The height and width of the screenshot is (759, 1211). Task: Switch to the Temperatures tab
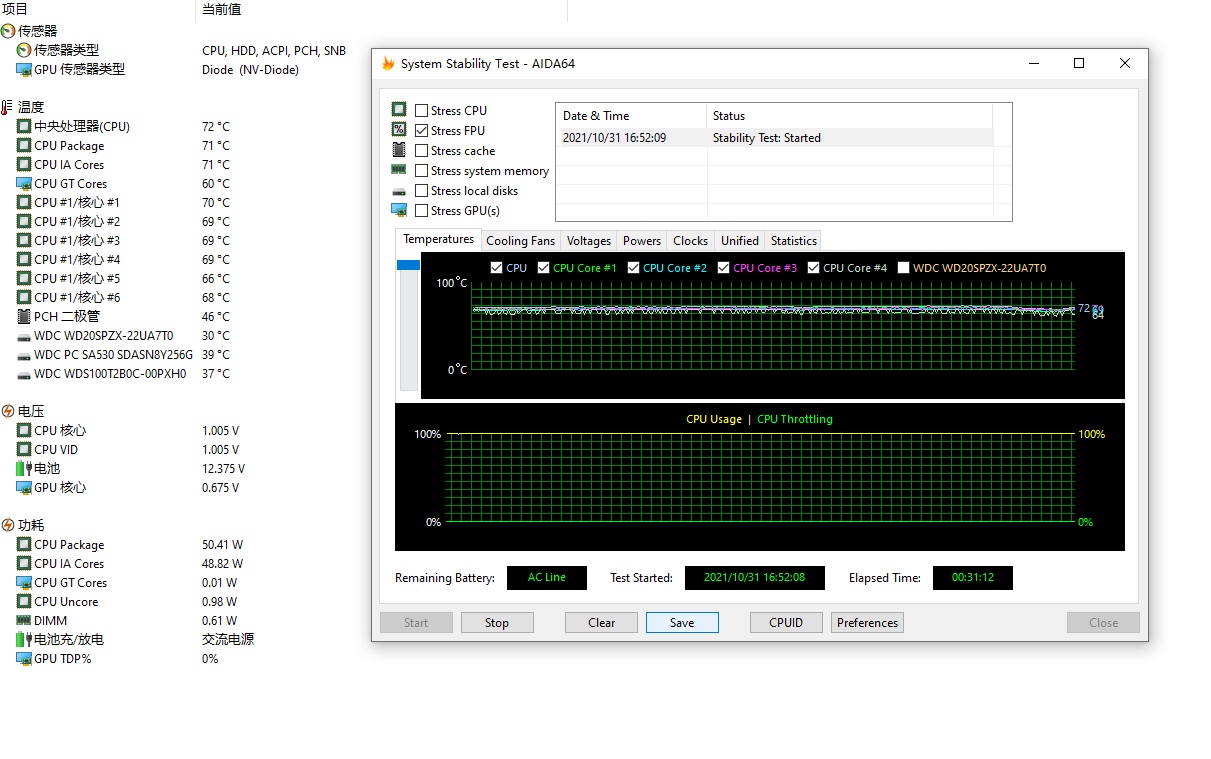point(438,239)
